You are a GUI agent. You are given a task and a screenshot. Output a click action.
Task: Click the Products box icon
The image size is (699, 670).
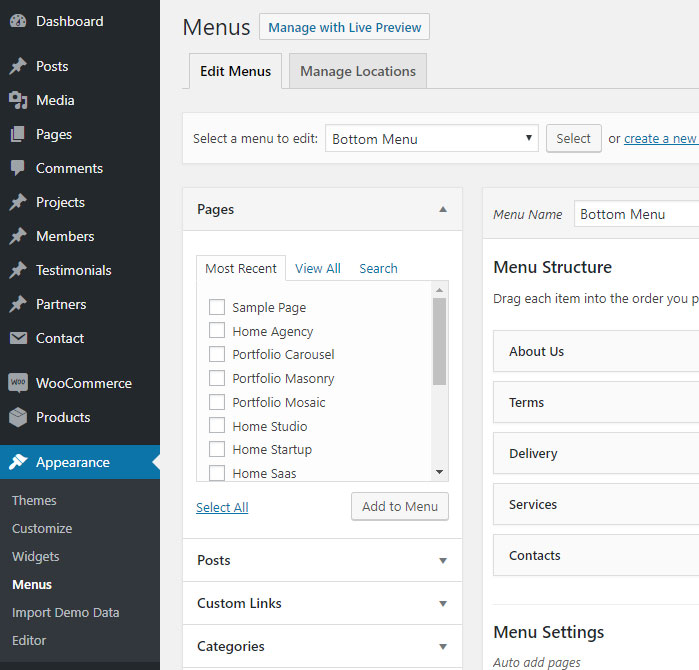[x=18, y=417]
